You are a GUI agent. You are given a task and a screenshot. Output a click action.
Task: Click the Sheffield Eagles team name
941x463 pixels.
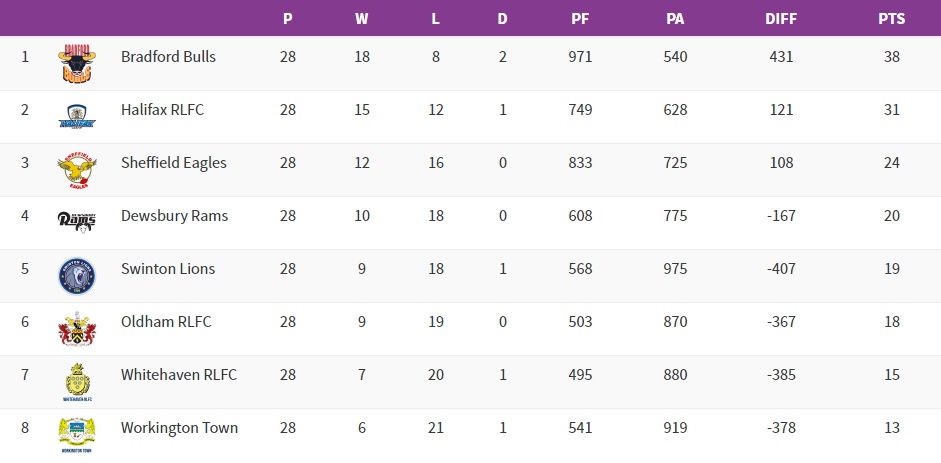(x=173, y=163)
